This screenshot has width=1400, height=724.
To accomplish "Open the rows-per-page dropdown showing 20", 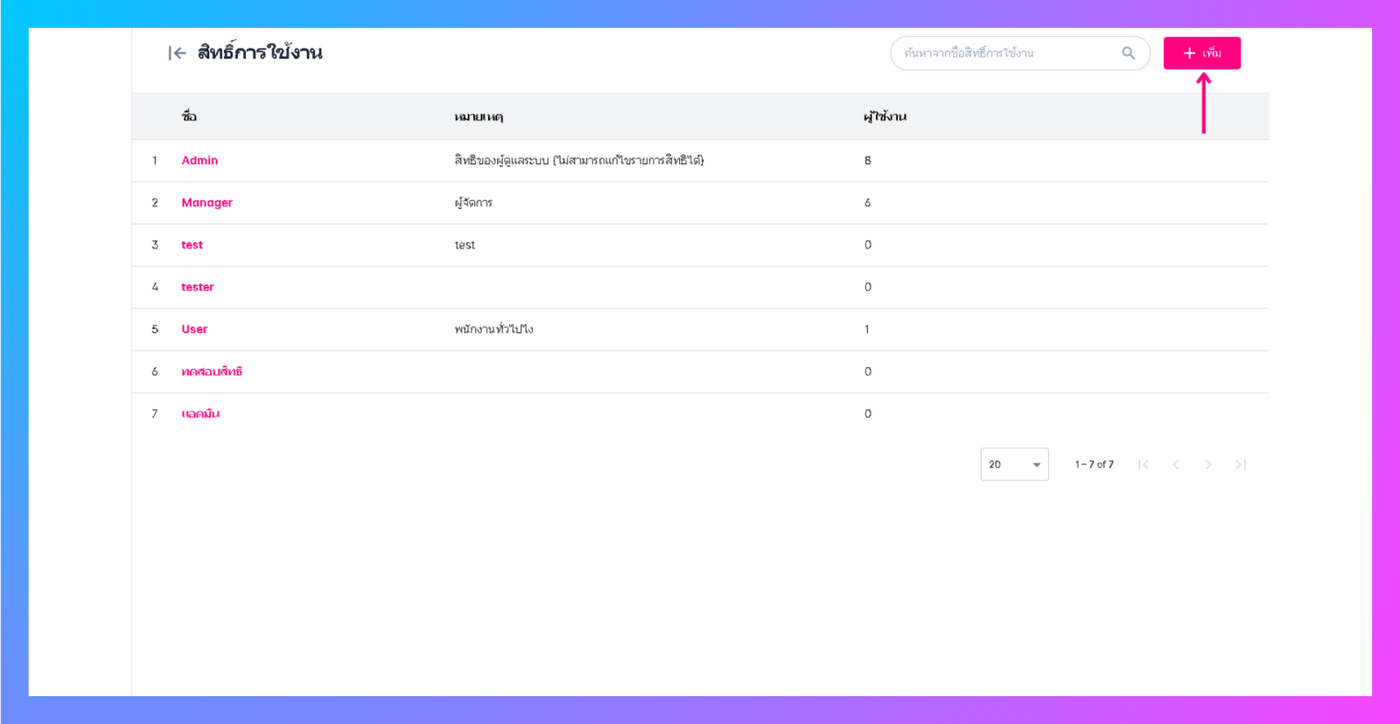I will pos(1014,465).
